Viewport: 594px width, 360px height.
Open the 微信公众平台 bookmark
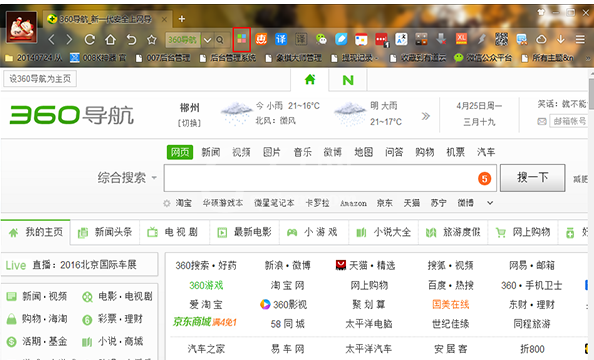[483, 58]
